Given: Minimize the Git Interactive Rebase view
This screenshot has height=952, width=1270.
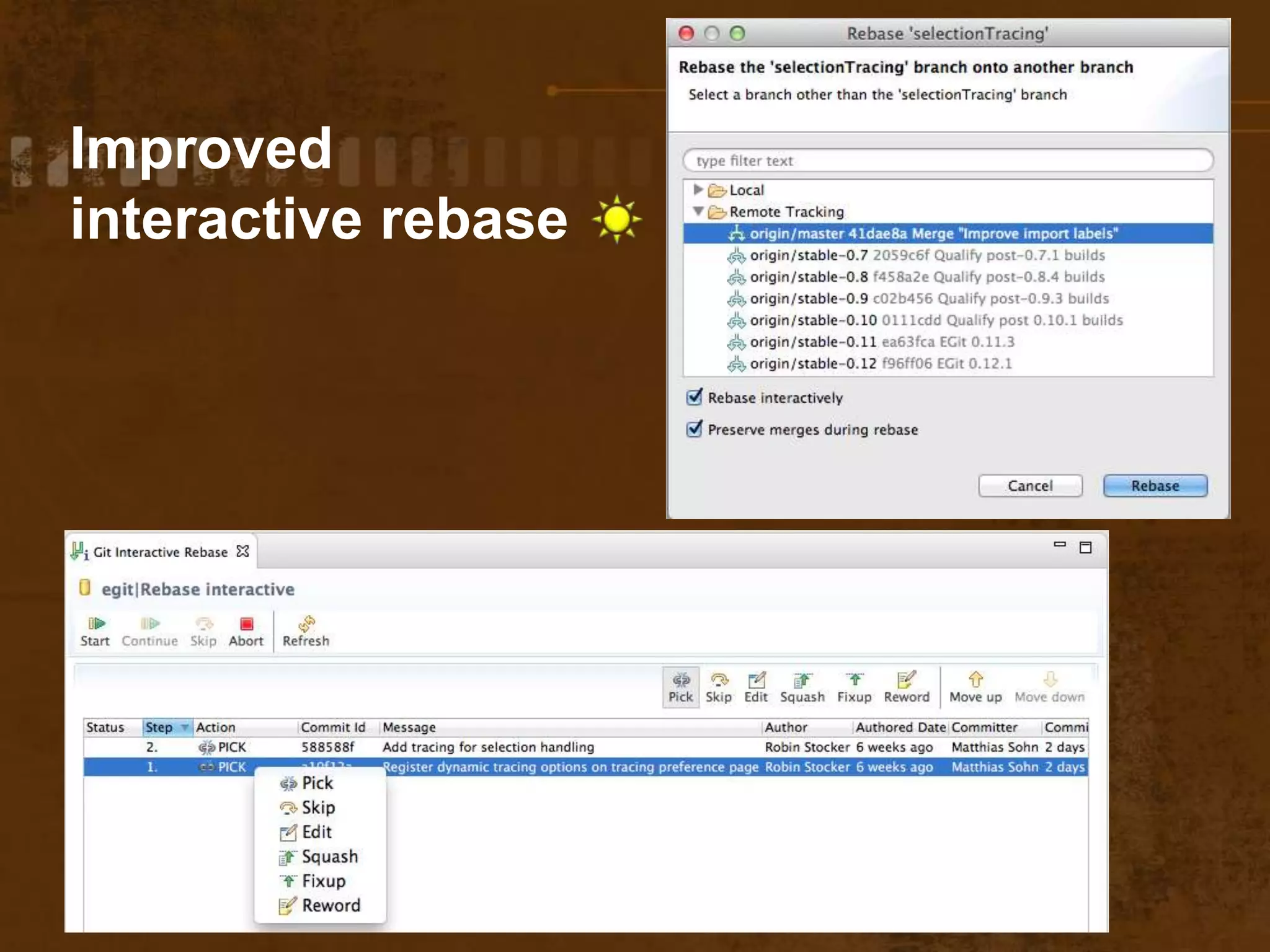Looking at the screenshot, I should (x=1060, y=545).
